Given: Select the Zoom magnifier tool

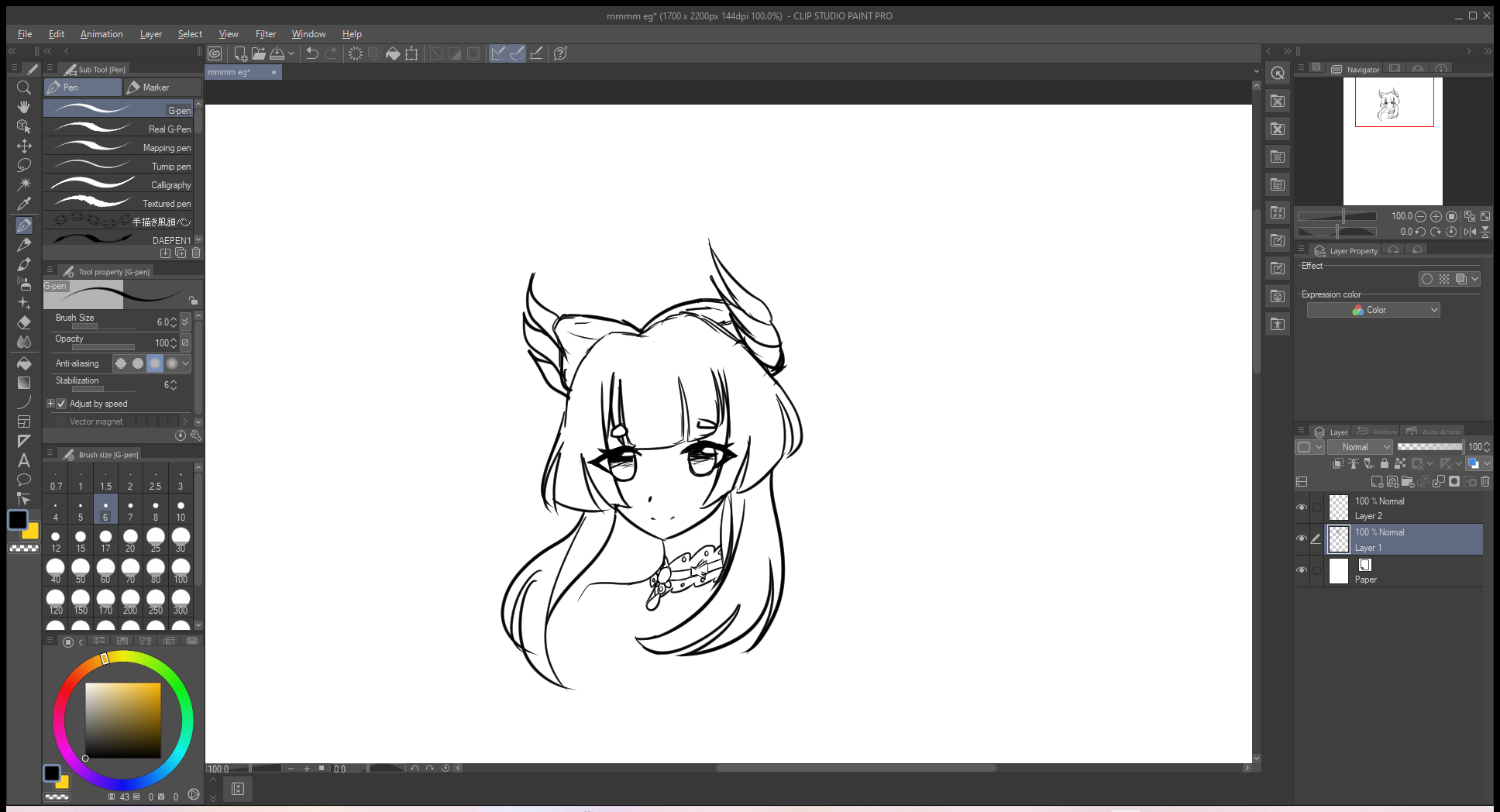Looking at the screenshot, I should 24,88.
